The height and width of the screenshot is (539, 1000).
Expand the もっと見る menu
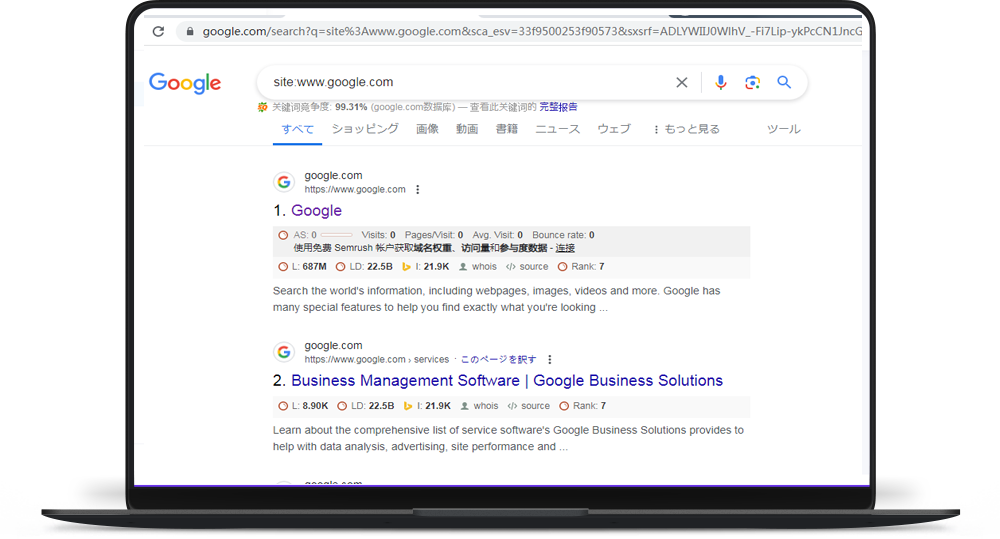(x=686, y=129)
